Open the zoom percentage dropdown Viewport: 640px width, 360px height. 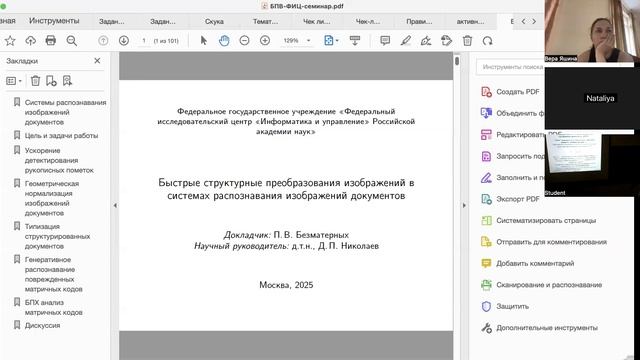309,40
